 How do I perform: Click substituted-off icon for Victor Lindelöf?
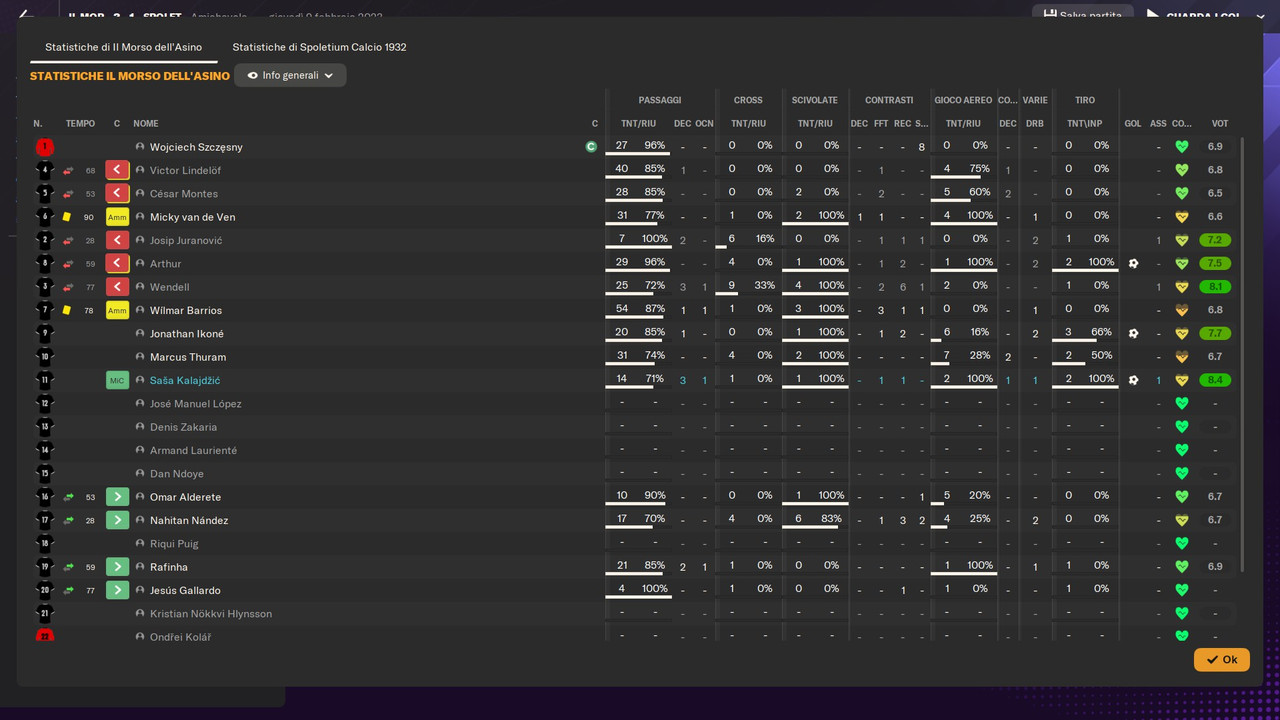pos(118,170)
